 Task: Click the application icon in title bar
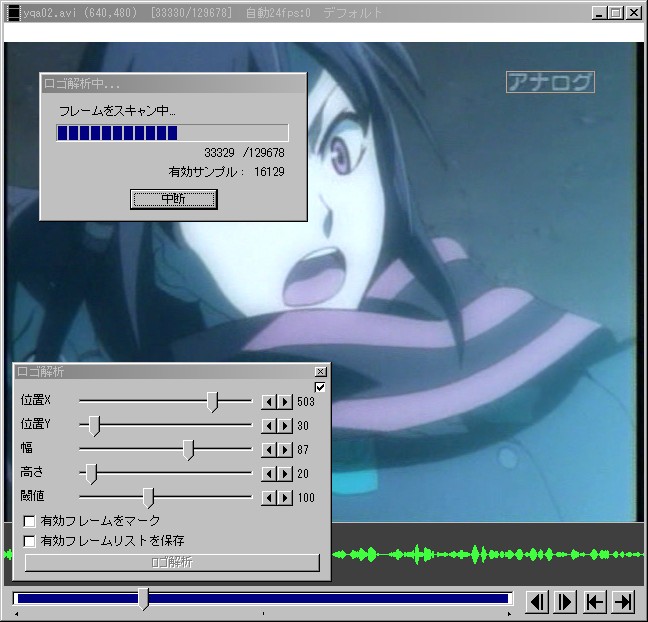(x=14, y=13)
